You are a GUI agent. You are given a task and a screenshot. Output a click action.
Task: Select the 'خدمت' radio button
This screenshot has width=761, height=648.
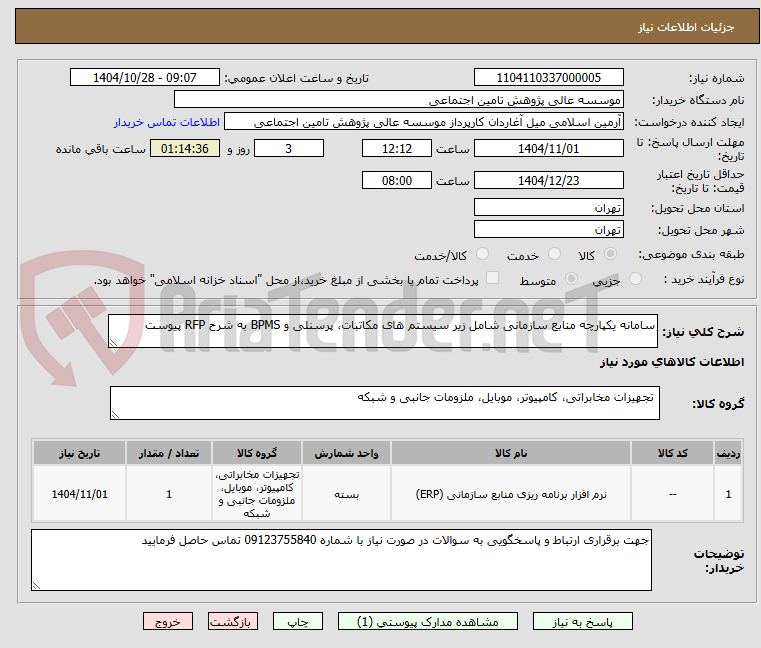point(554,254)
